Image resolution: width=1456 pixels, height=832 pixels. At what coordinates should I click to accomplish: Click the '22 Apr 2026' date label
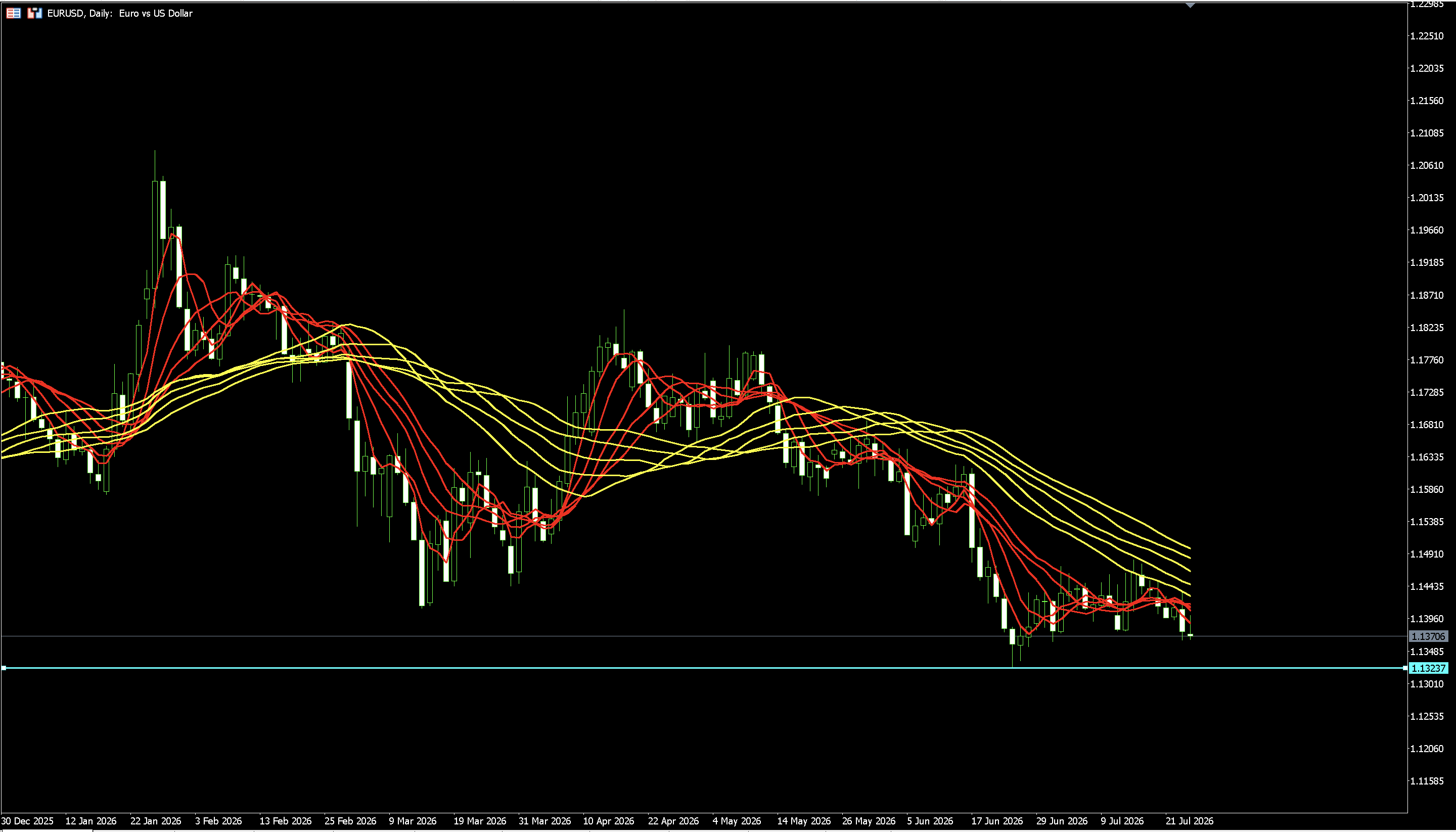pos(673,821)
